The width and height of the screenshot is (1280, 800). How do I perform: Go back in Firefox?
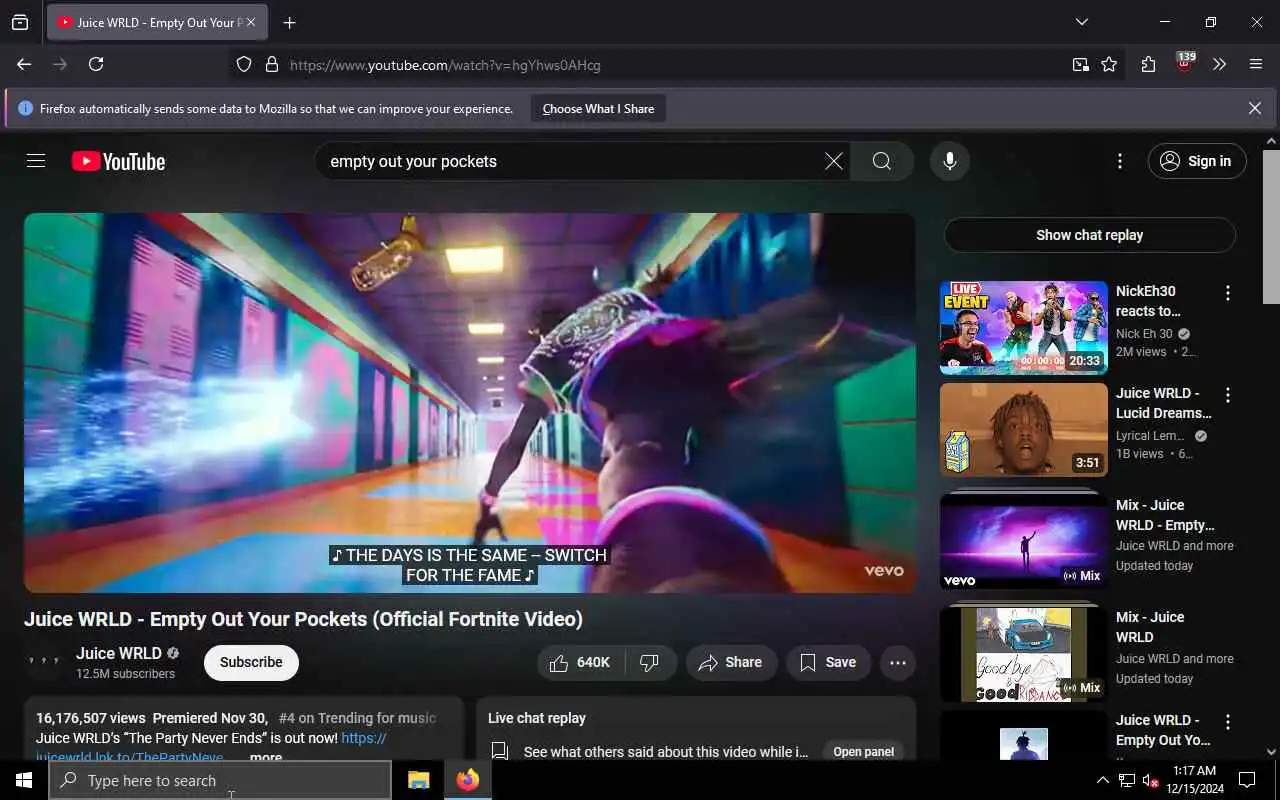24,64
